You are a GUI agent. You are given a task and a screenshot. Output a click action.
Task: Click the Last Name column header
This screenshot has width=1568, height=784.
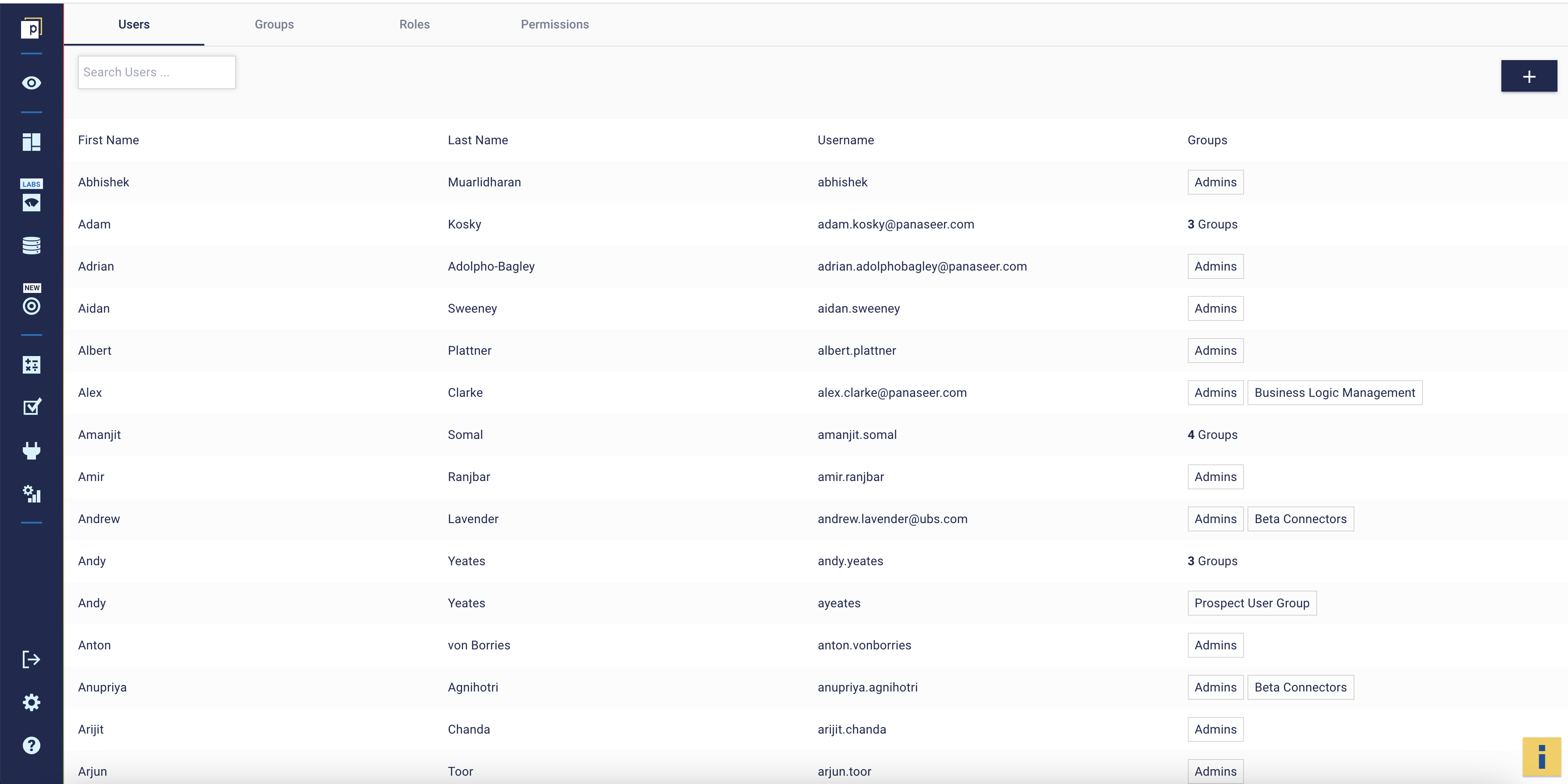(478, 140)
